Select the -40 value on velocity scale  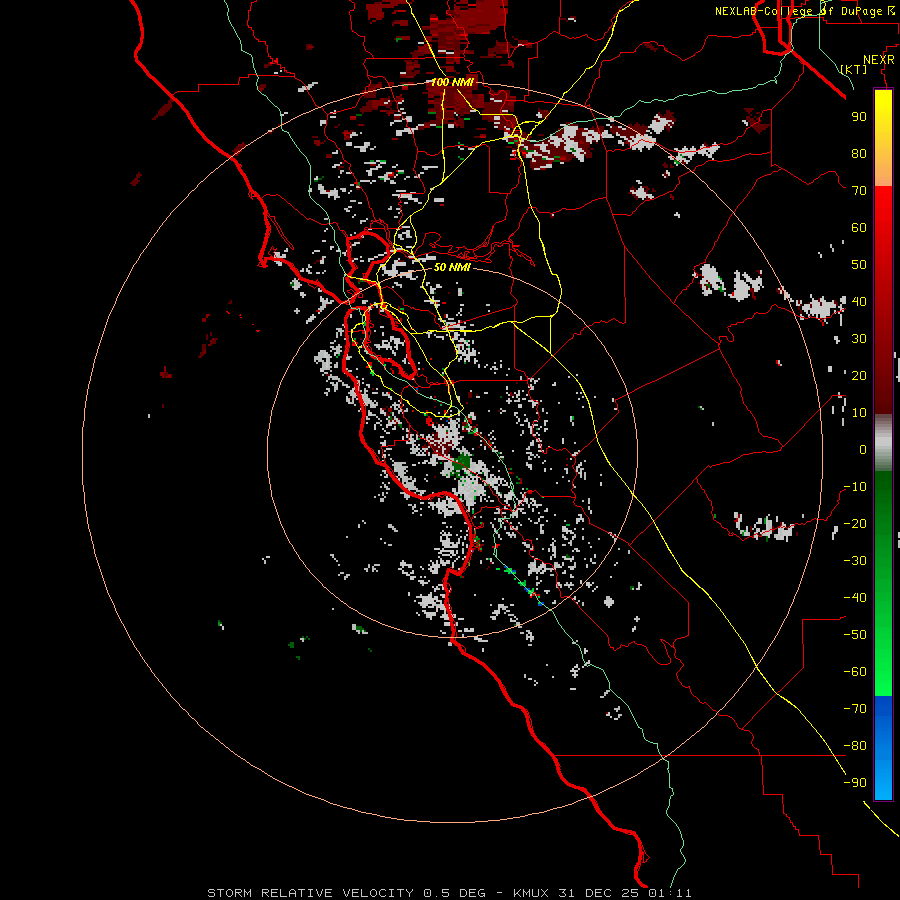[x=855, y=598]
